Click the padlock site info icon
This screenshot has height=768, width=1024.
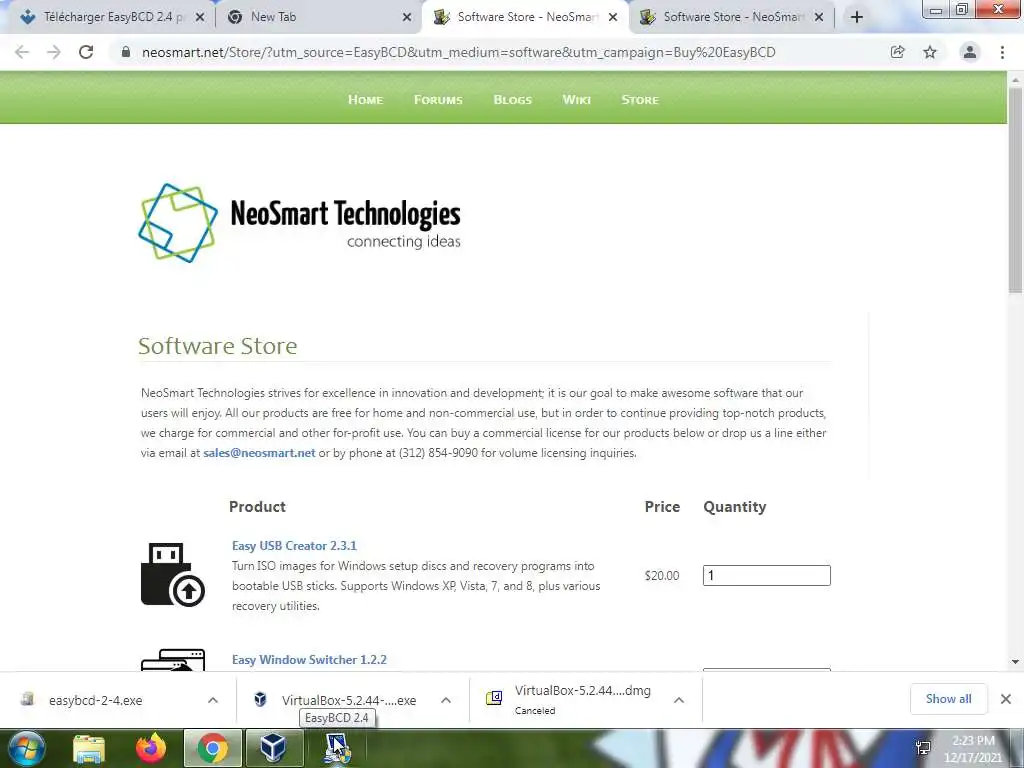pos(126,52)
